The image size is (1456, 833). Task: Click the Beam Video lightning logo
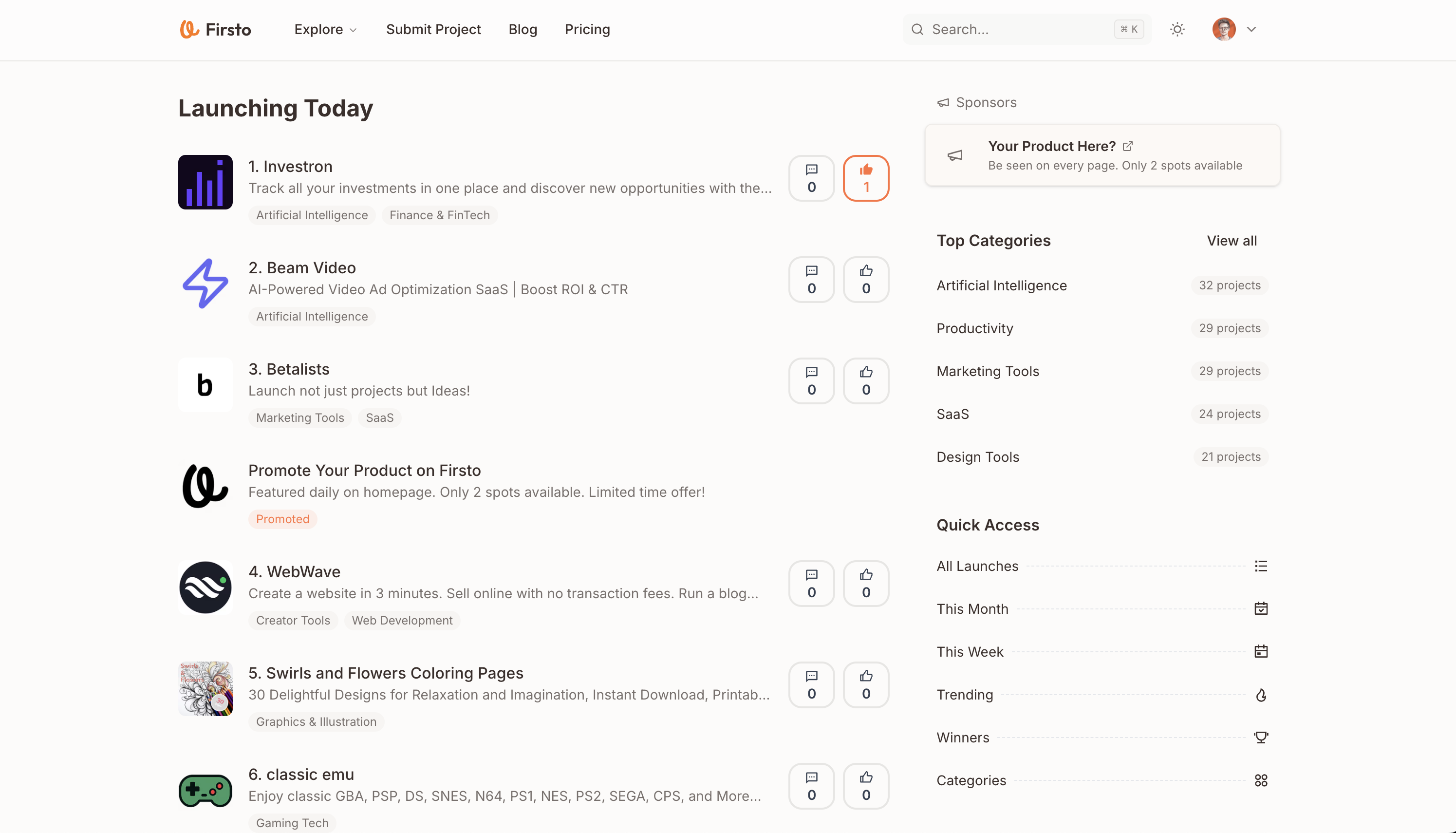(x=205, y=283)
